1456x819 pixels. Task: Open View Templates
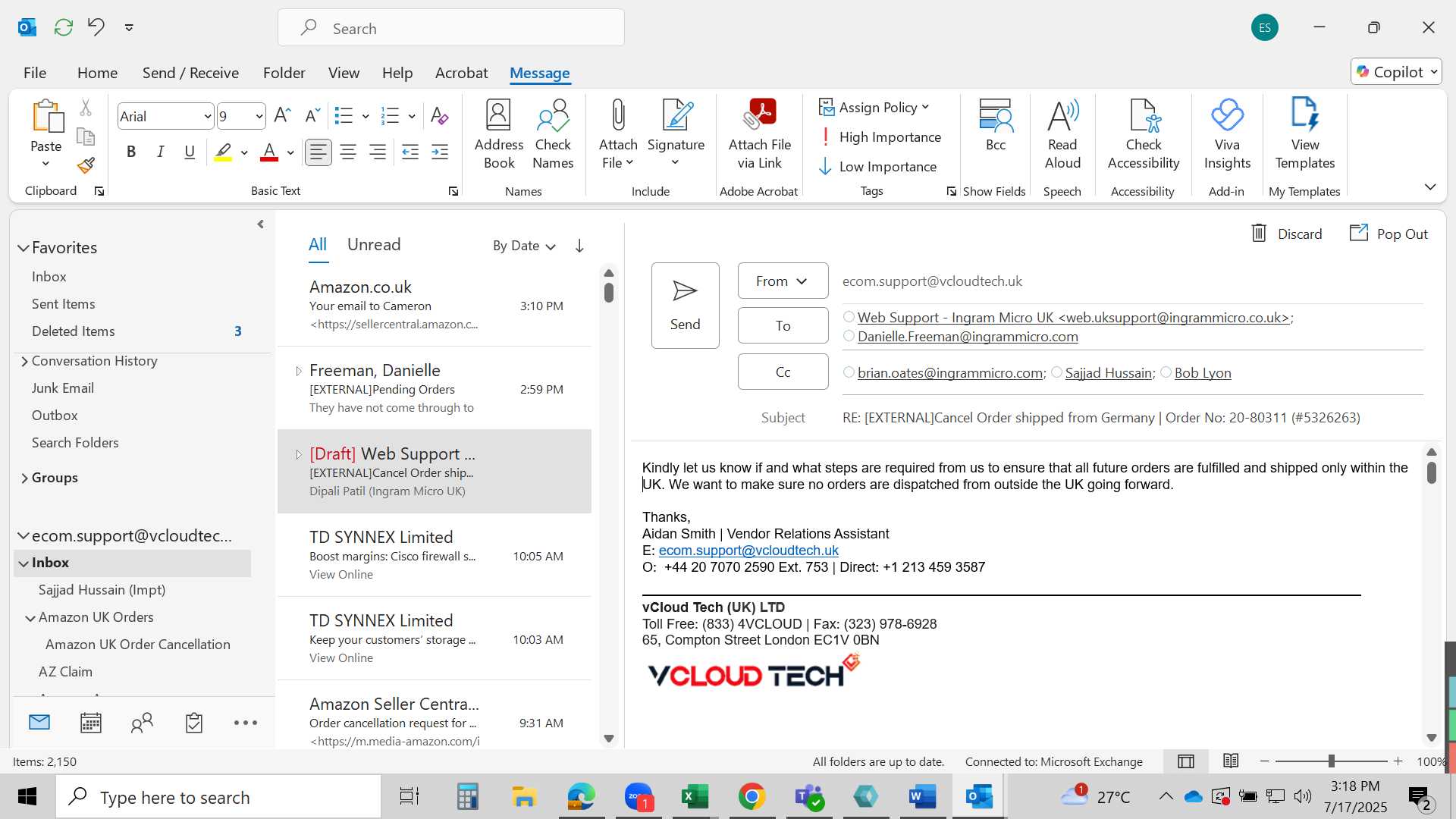click(1304, 135)
